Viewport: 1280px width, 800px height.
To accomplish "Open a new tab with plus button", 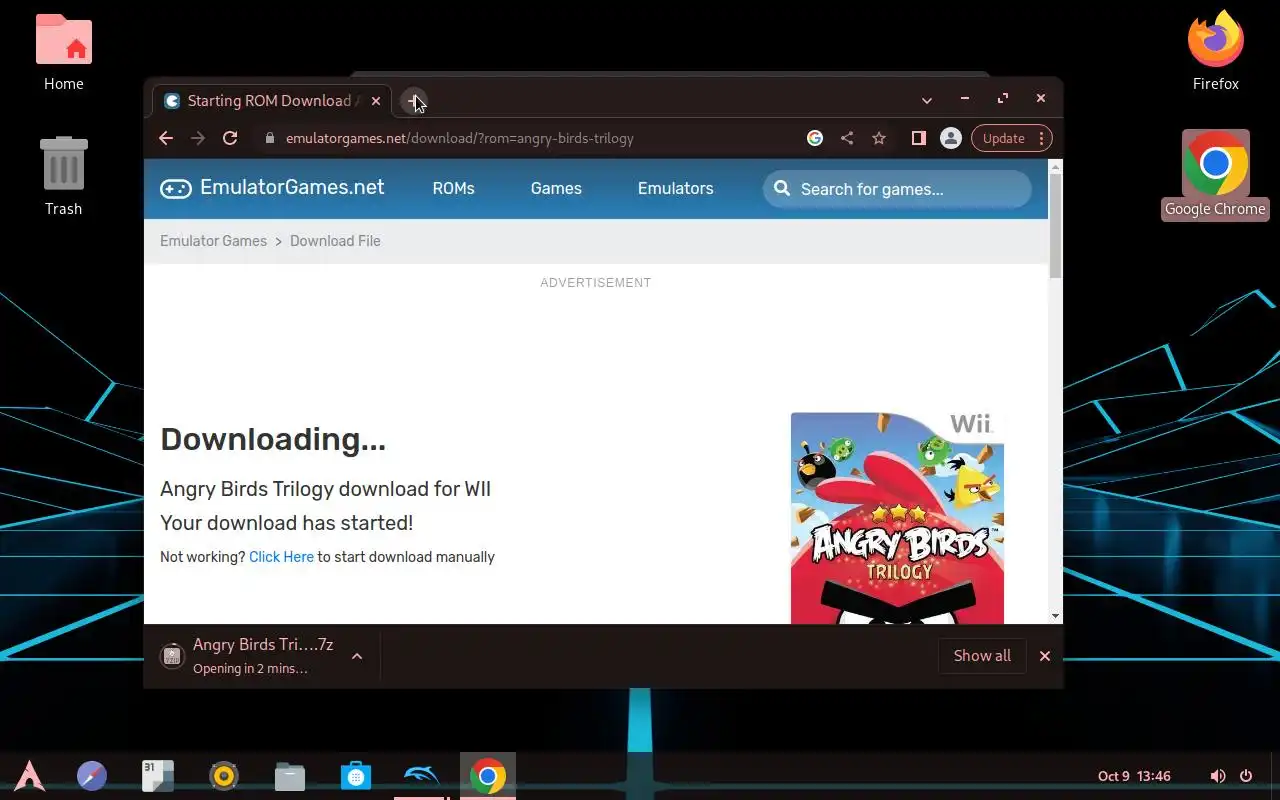I will pyautogui.click(x=413, y=101).
